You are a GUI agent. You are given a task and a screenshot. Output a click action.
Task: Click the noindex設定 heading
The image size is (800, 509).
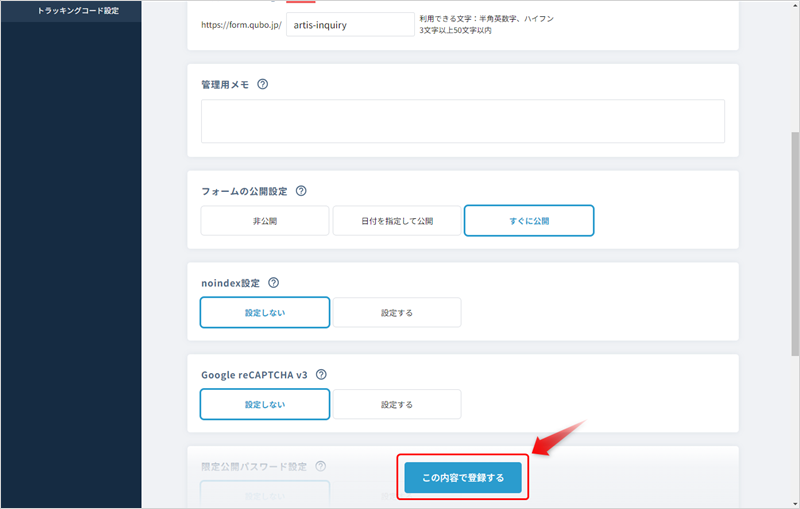click(231, 283)
